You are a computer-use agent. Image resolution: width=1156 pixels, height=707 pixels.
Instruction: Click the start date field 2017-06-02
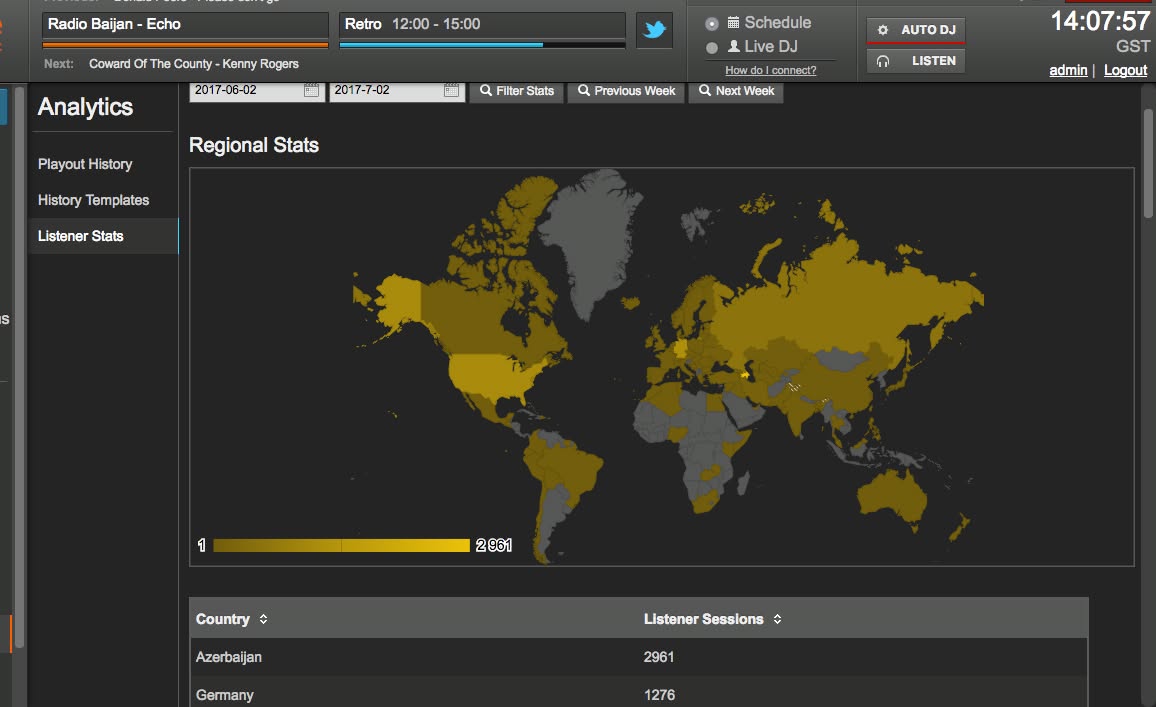click(x=245, y=90)
